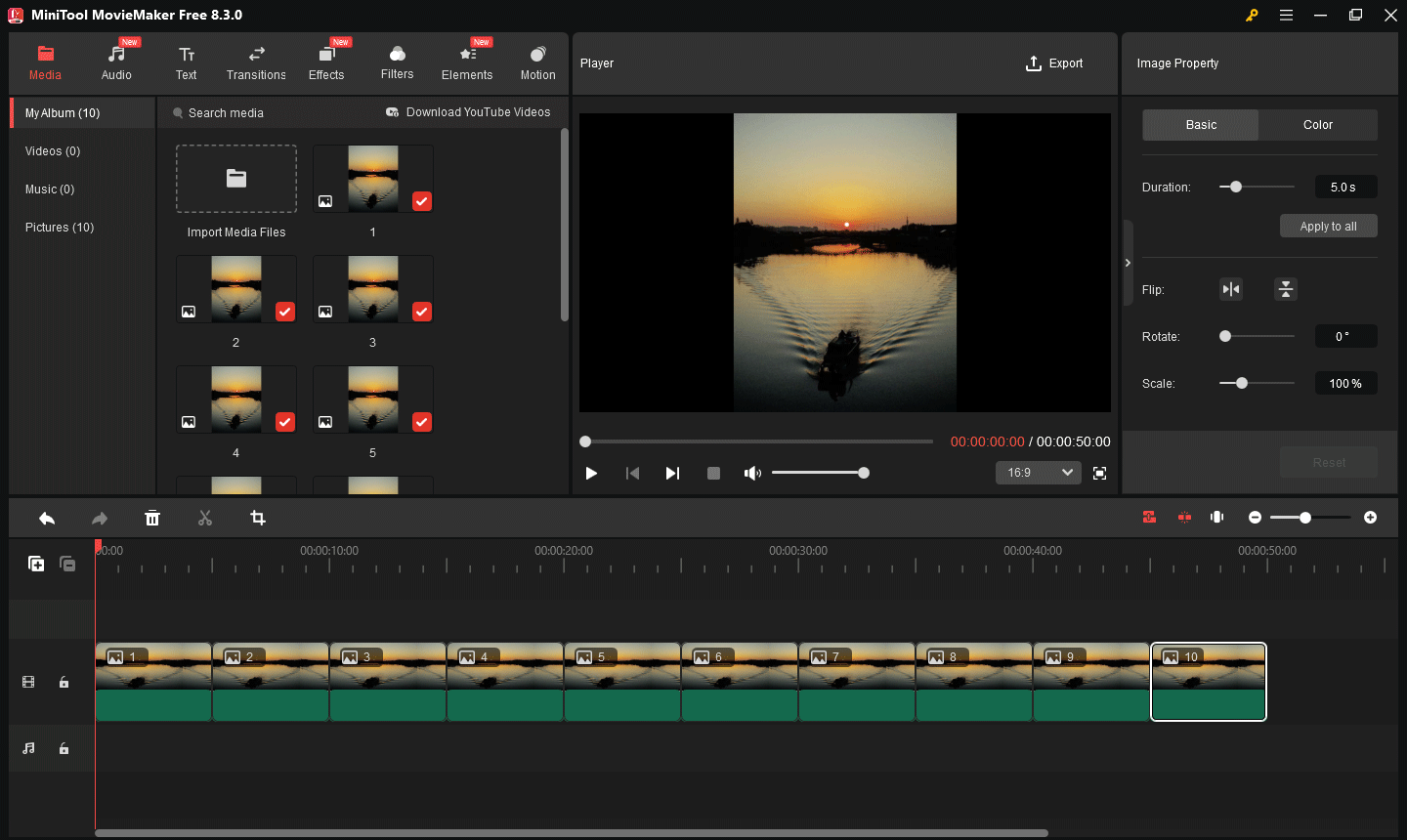The height and width of the screenshot is (840, 1407).
Task: Click the redo arrow icon
Action: click(x=100, y=518)
